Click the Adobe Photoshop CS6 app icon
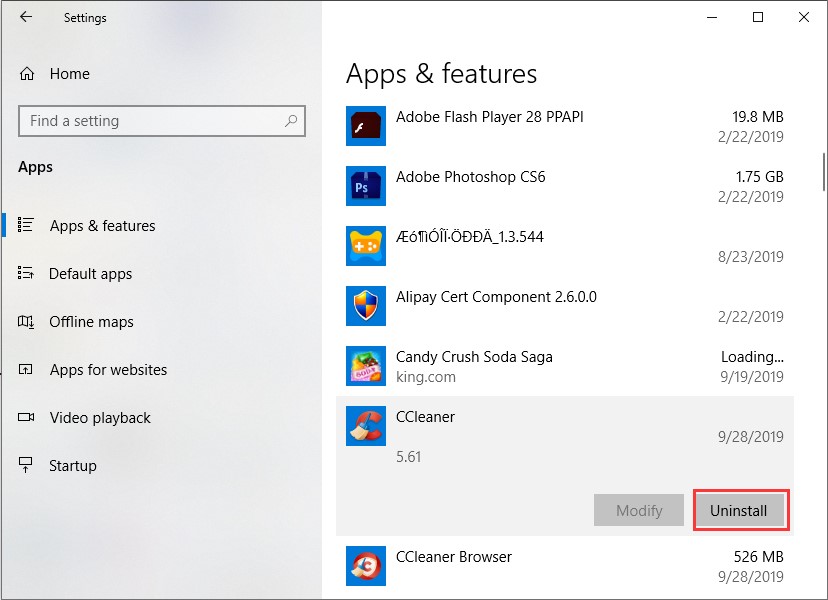 point(366,186)
